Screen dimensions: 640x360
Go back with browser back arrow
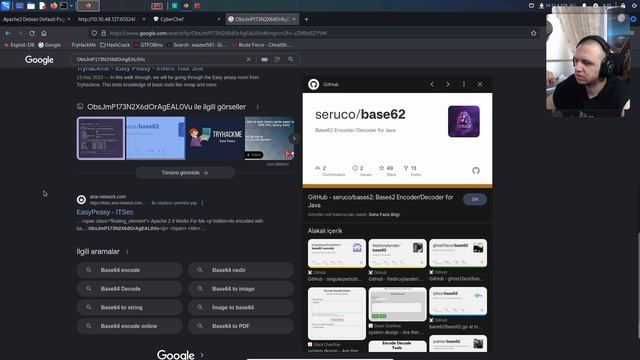tap(8, 33)
